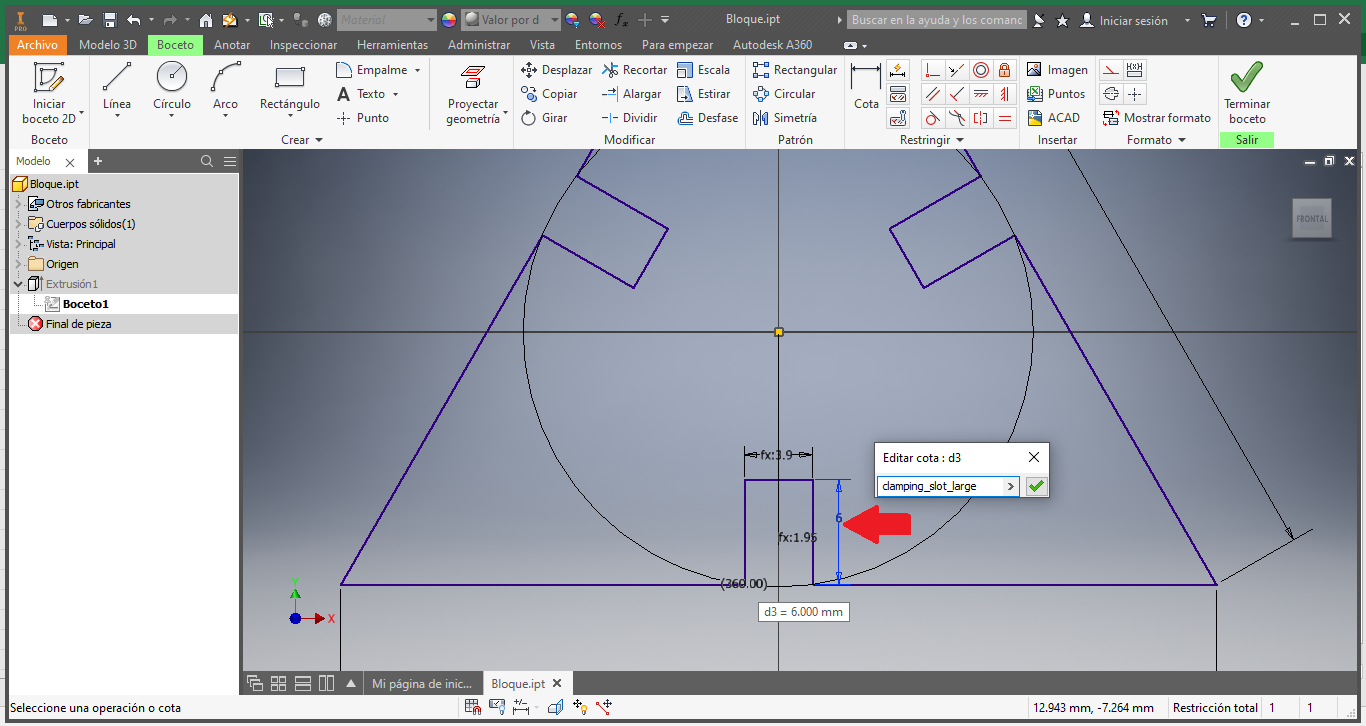The width and height of the screenshot is (1366, 726).
Task: Start the Rectangular pattern tool
Action: pos(795,70)
